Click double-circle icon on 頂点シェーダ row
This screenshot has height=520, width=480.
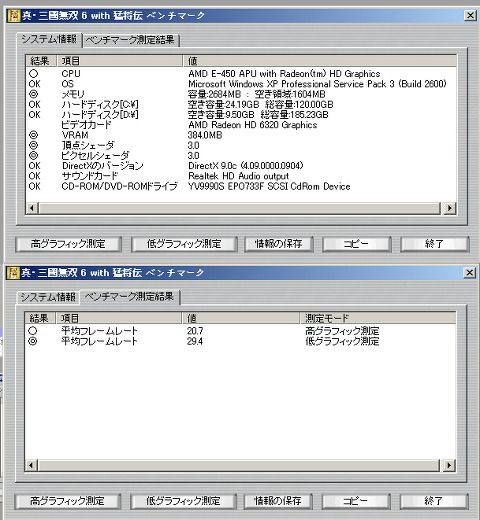point(33,145)
